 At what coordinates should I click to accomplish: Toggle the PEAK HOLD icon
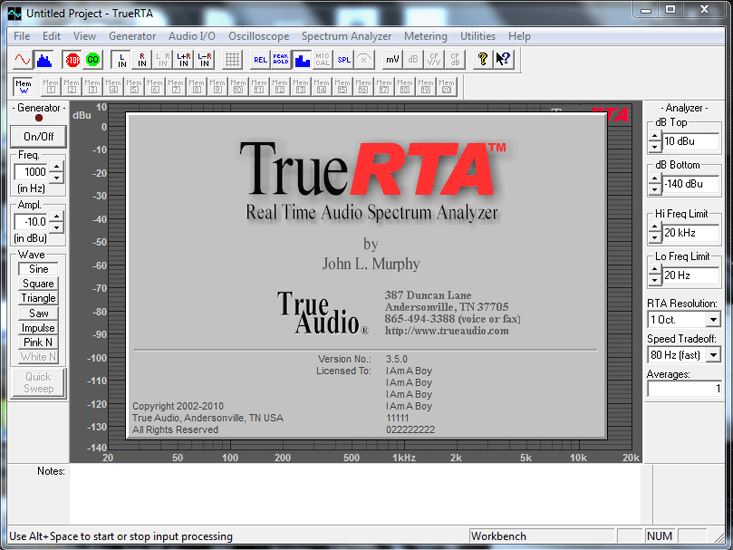click(280, 60)
